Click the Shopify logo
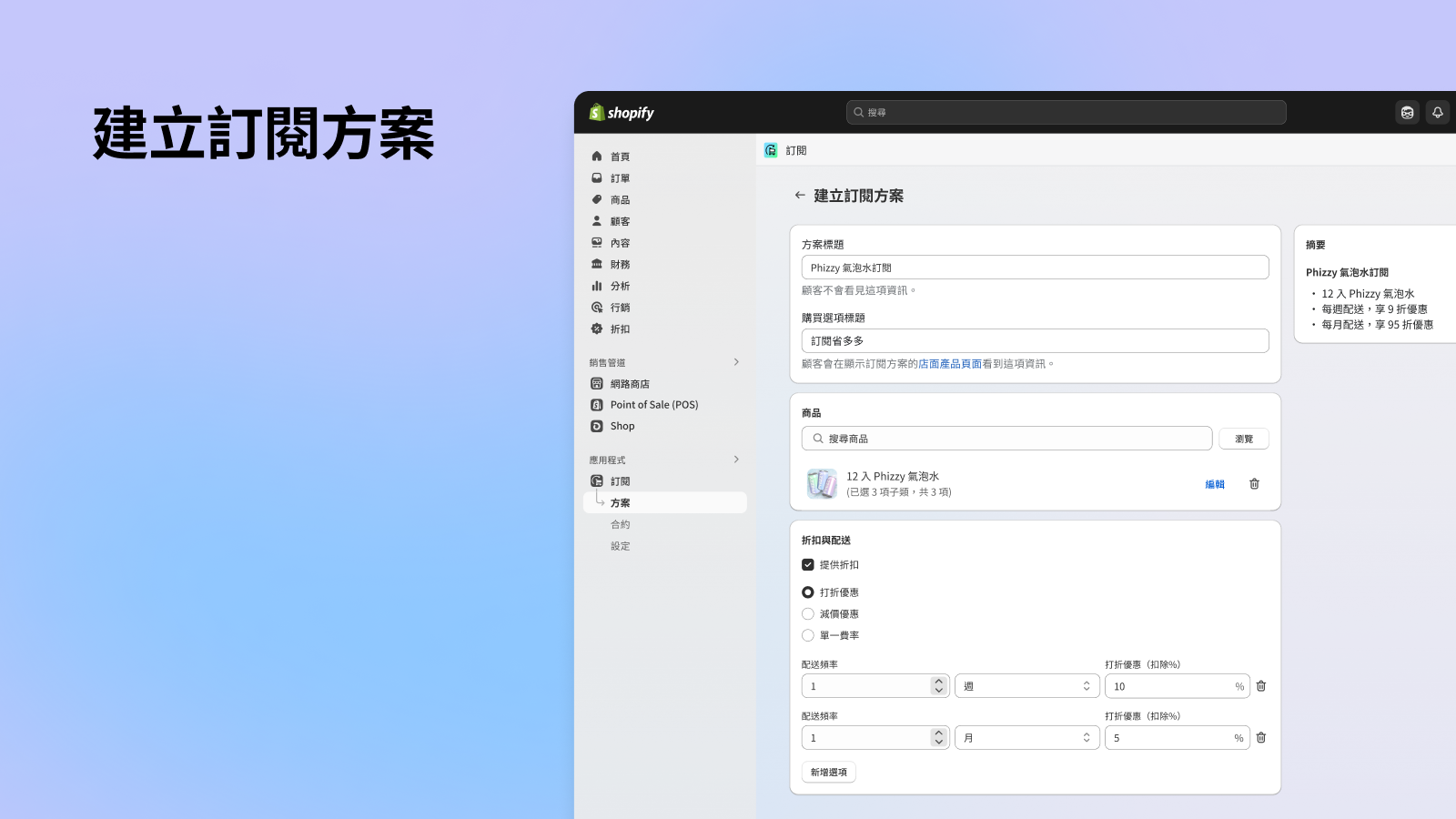This screenshot has height=819, width=1456. (622, 113)
